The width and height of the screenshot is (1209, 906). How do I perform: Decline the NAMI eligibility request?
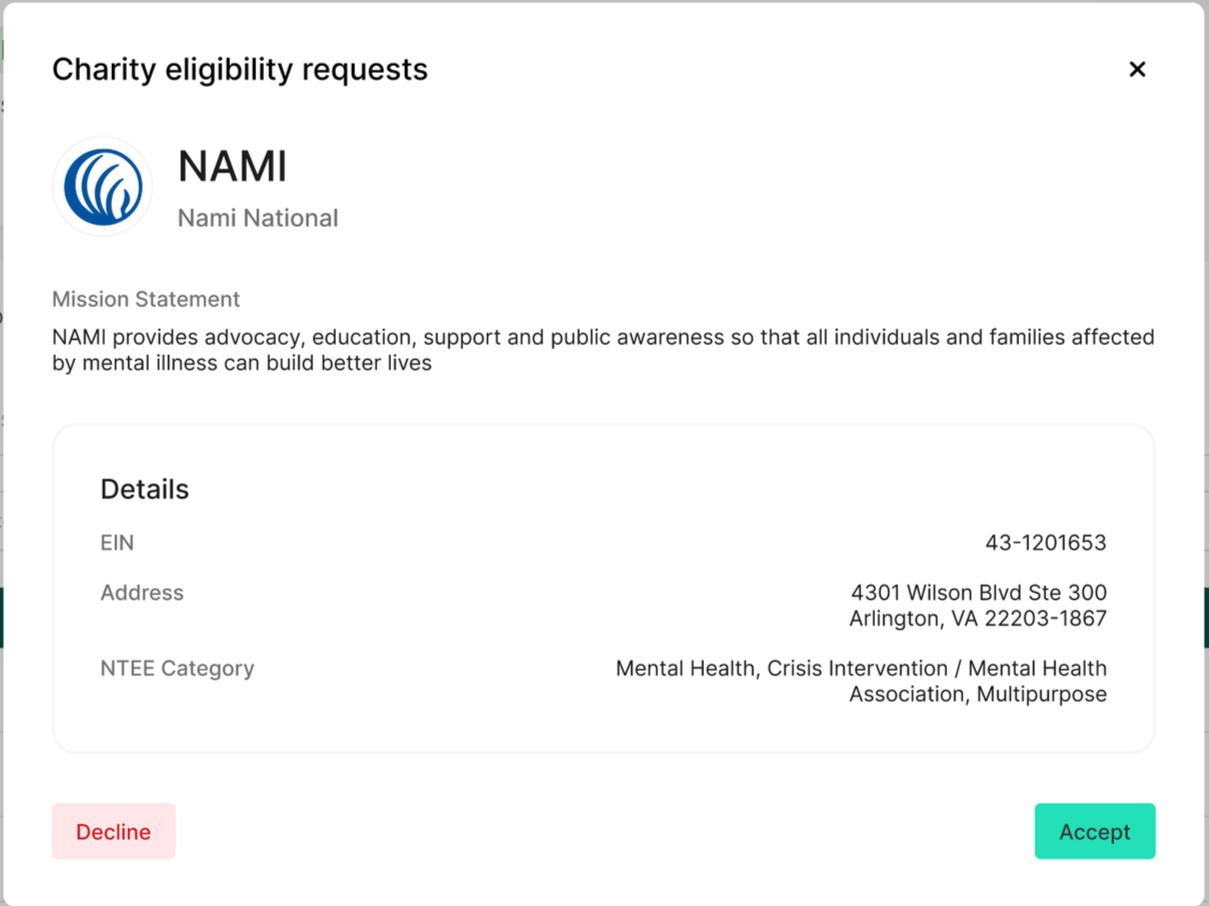click(114, 831)
